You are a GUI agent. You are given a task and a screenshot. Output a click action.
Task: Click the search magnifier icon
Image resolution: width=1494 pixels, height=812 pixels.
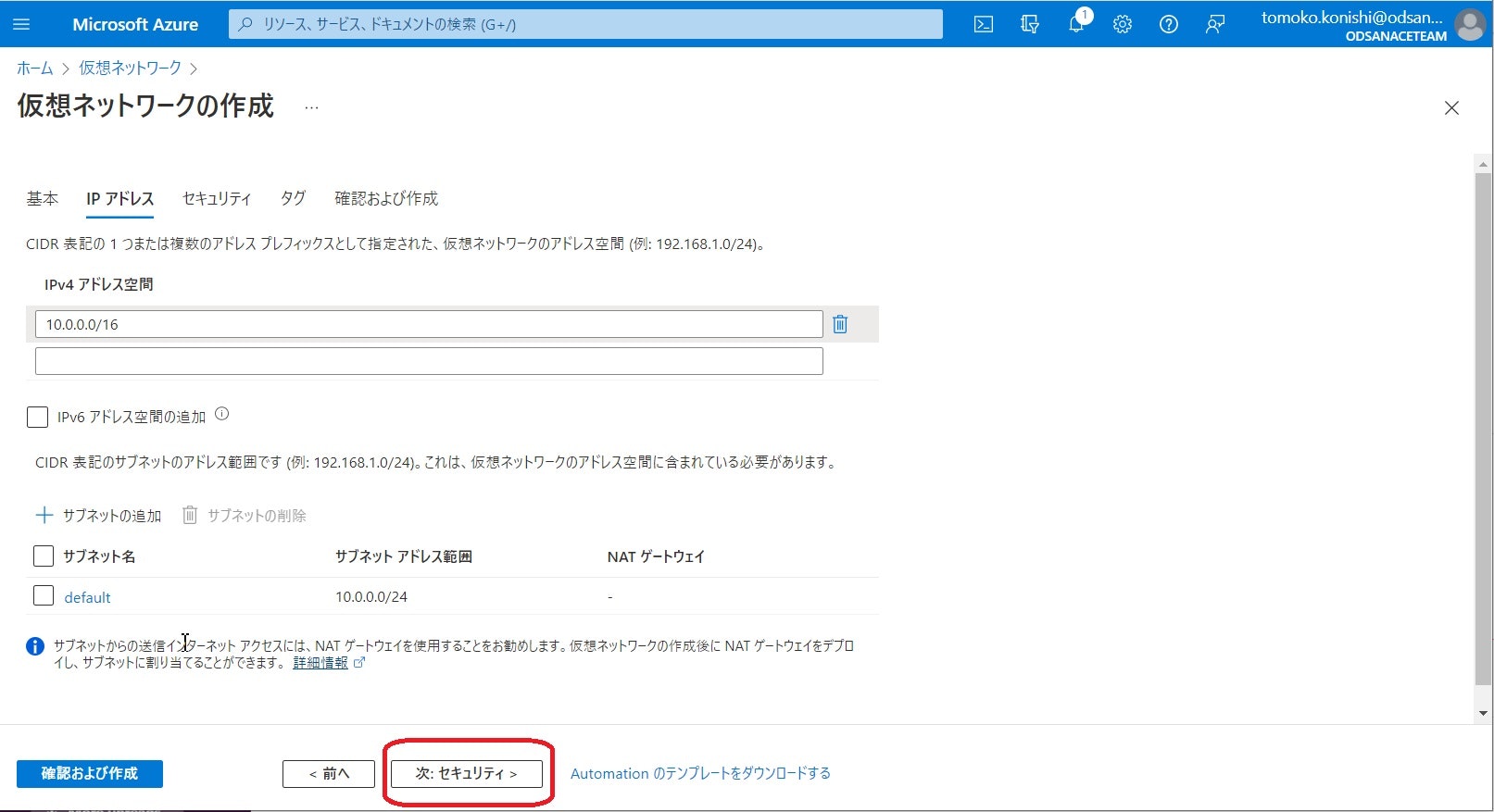tap(245, 24)
